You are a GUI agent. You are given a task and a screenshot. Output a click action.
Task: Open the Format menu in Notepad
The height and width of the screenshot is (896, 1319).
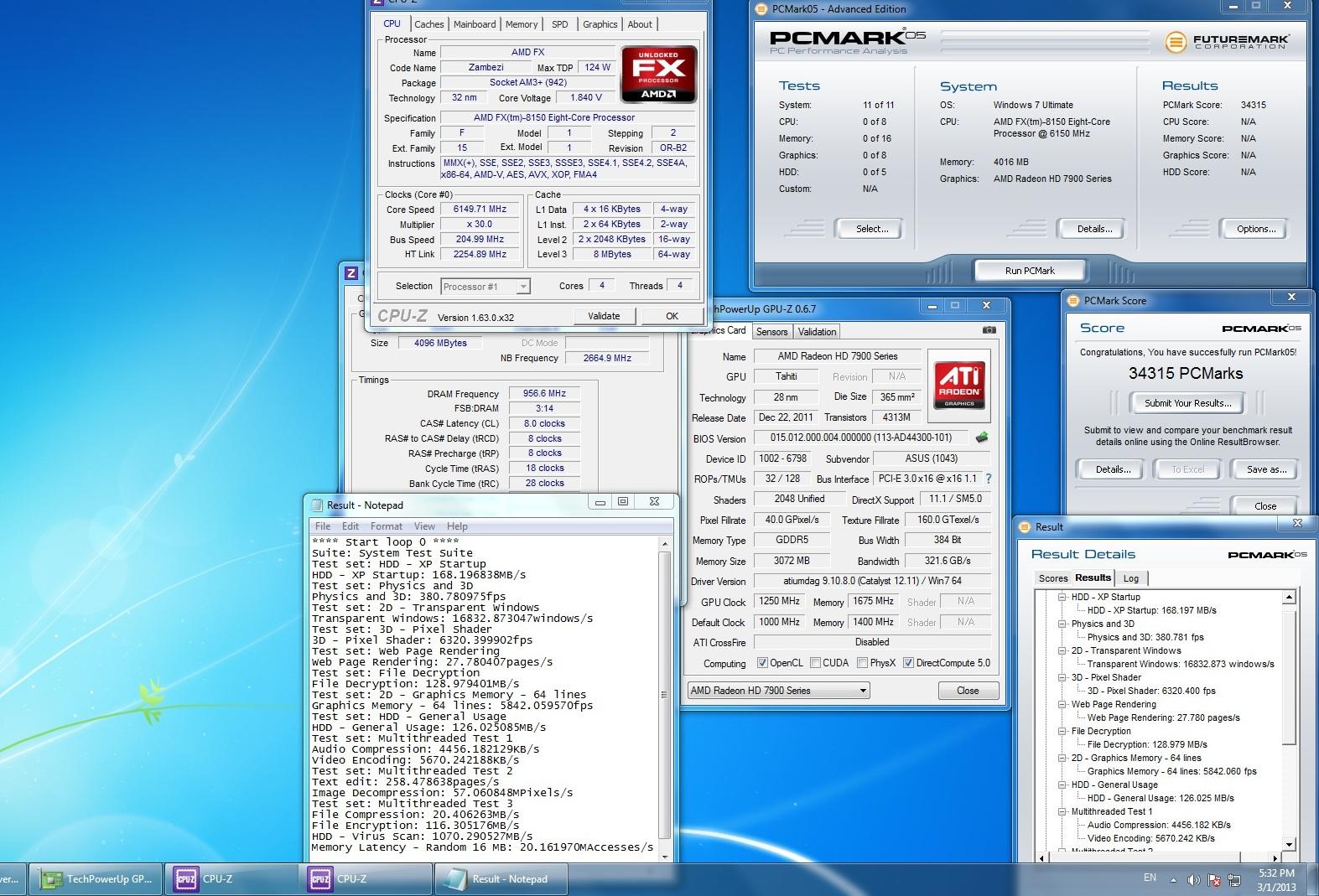387,526
